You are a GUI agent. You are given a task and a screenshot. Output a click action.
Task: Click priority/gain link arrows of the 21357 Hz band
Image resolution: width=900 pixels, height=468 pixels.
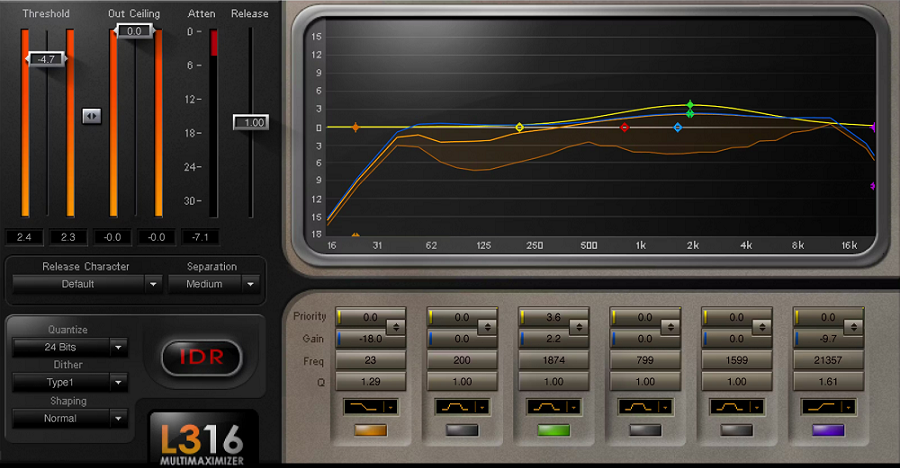[x=854, y=327]
